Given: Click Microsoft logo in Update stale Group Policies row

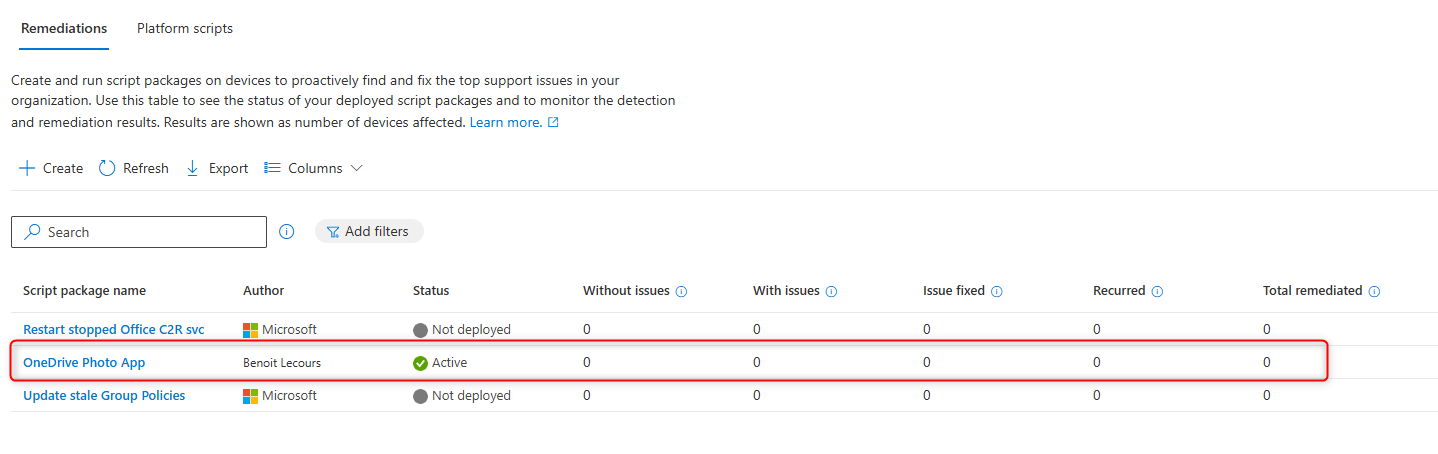Looking at the screenshot, I should [251, 396].
